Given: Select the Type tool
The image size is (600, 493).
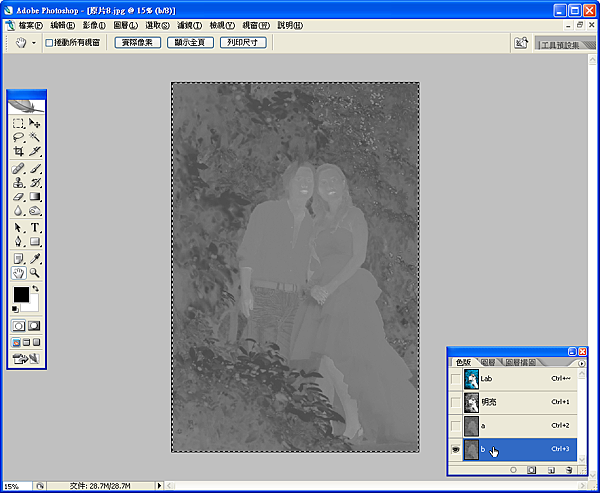Looking at the screenshot, I should pos(35,227).
